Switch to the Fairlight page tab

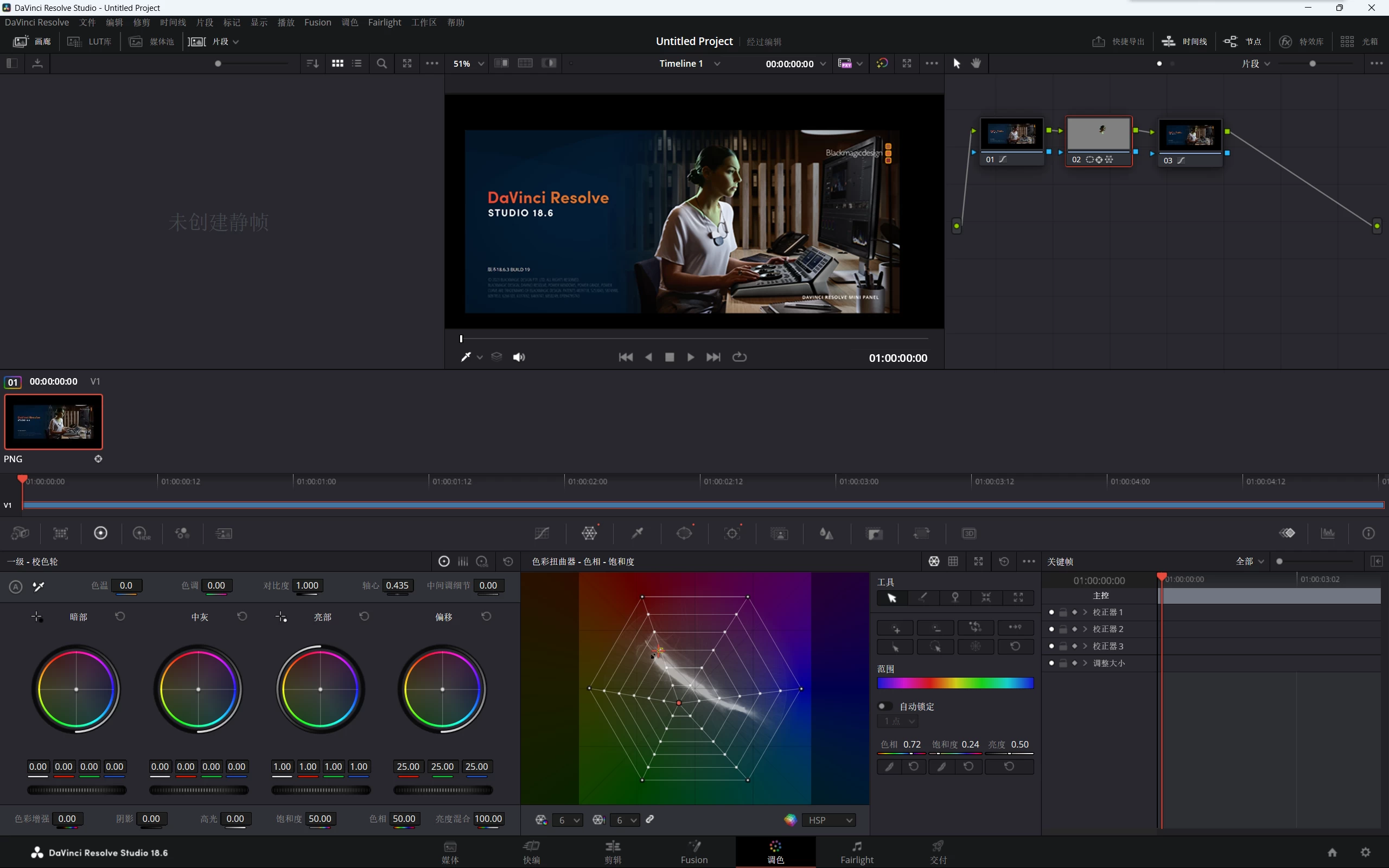click(857, 852)
